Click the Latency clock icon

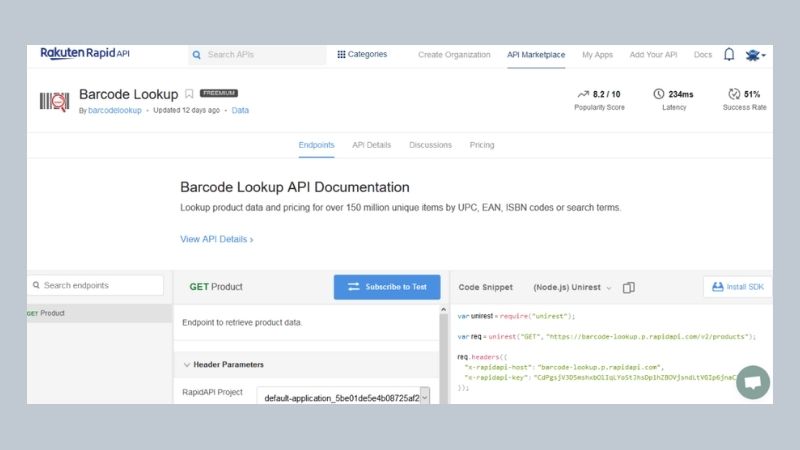click(x=659, y=94)
